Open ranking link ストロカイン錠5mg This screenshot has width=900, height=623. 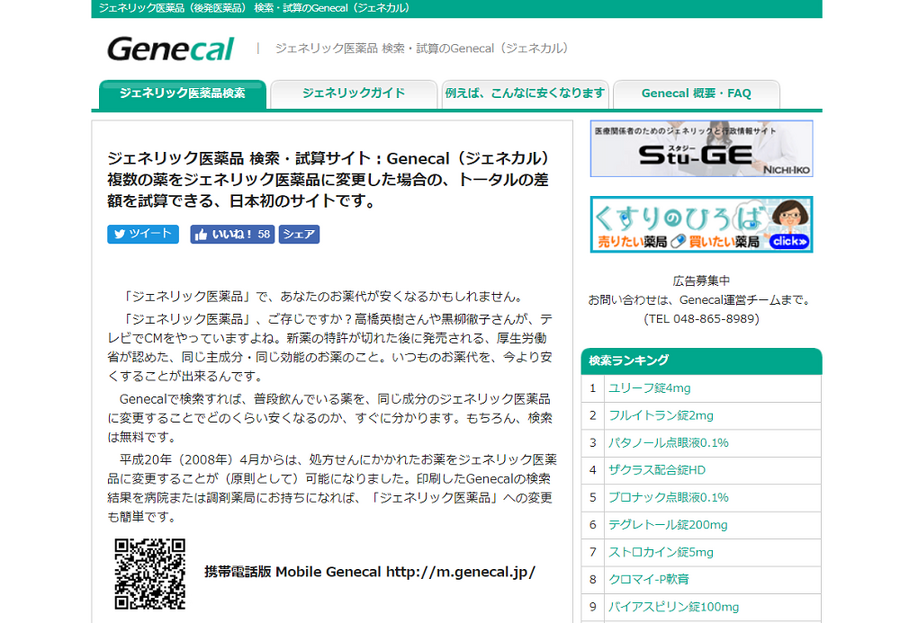[661, 552]
